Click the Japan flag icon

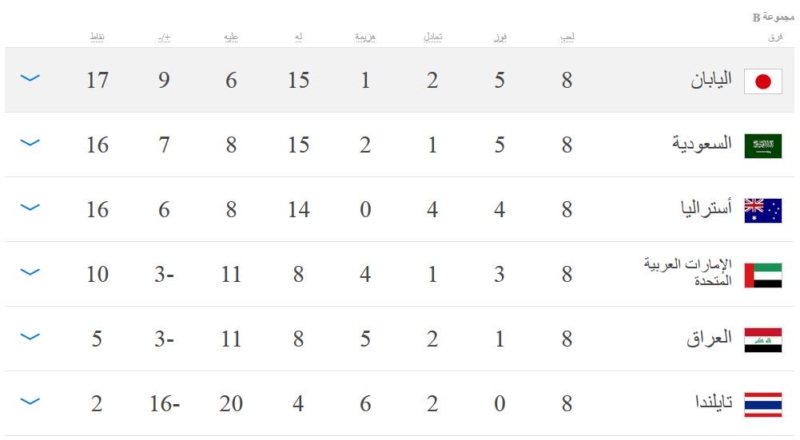click(x=763, y=81)
